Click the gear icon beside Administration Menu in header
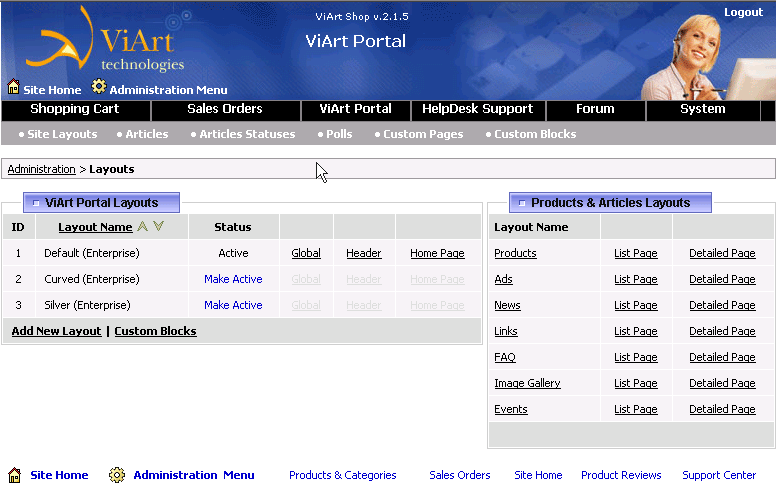The width and height of the screenshot is (776, 494). [98, 87]
